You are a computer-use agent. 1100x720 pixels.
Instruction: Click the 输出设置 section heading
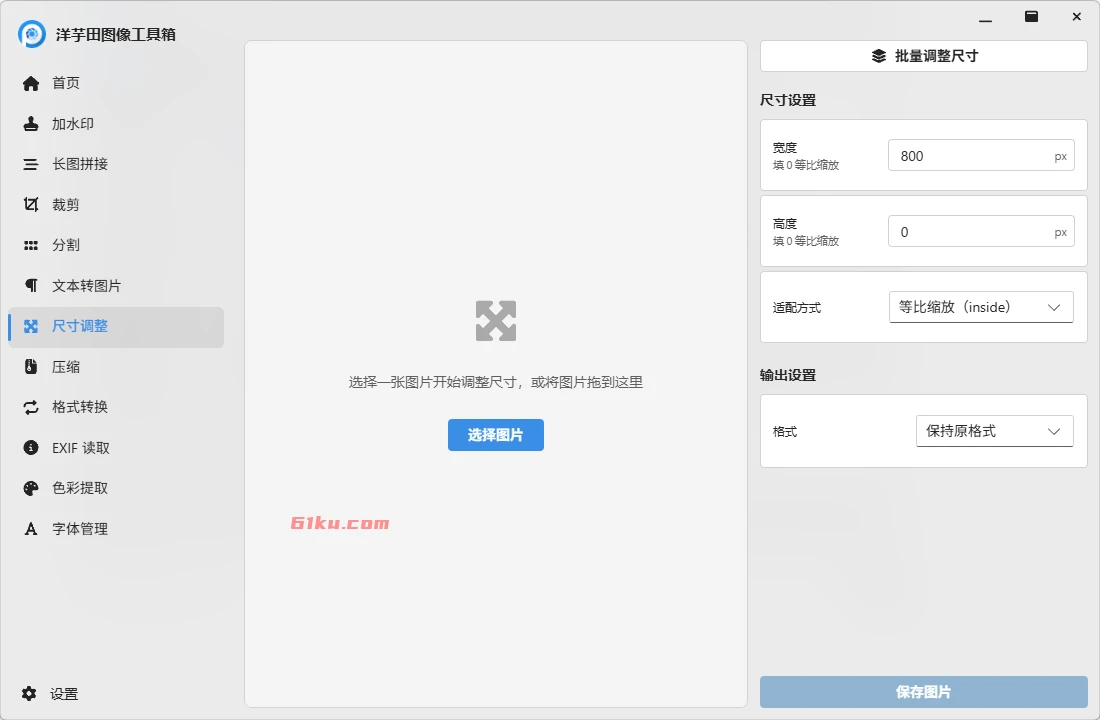point(788,375)
